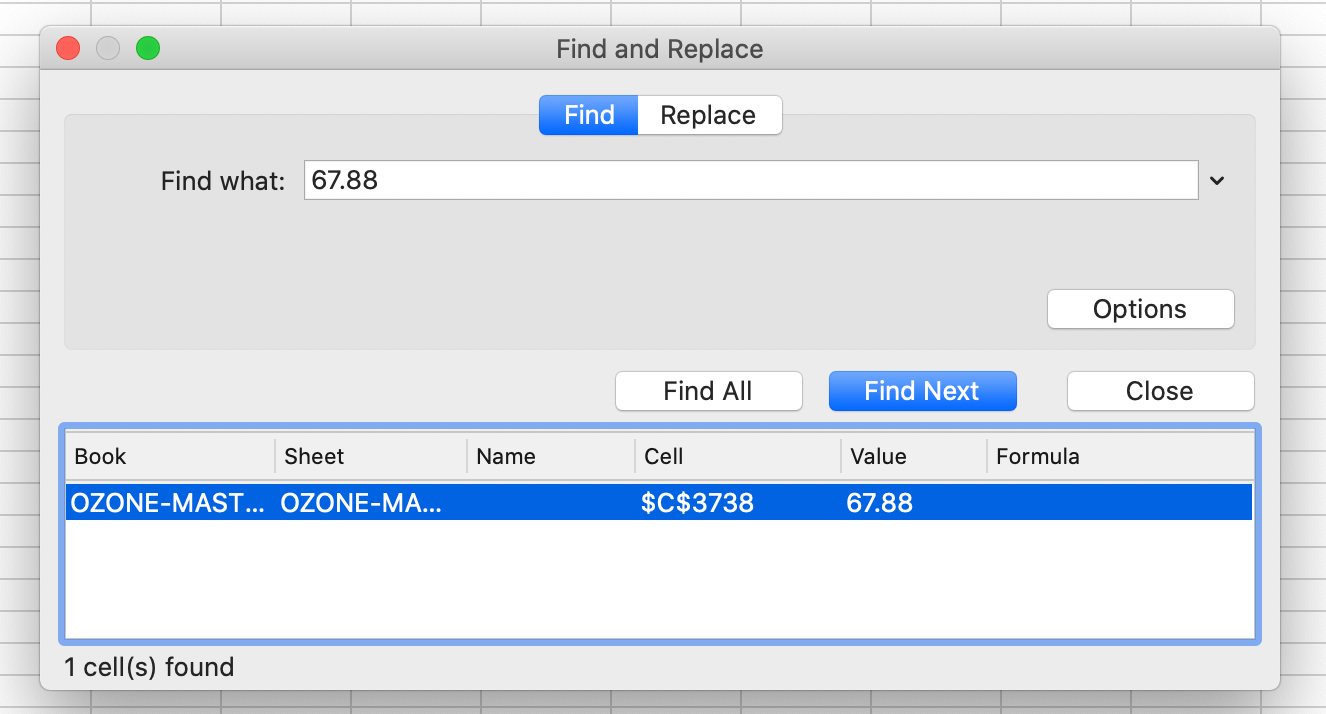Click the Find what text field
This screenshot has width=1326, height=714.
tap(750, 181)
